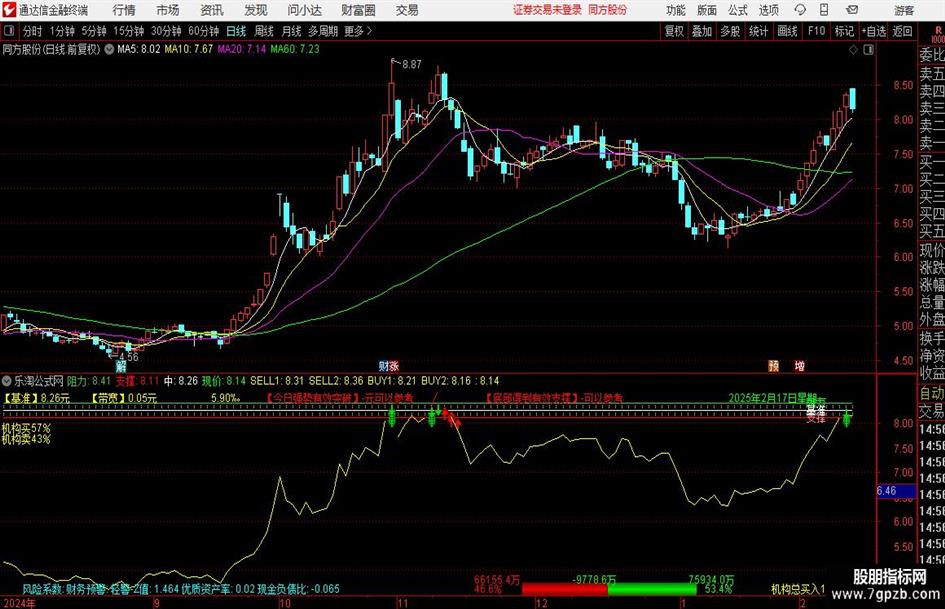The width and height of the screenshot is (945, 609).
Task: Toggle the left panel icon beside 分时
Action: click(x=9, y=30)
